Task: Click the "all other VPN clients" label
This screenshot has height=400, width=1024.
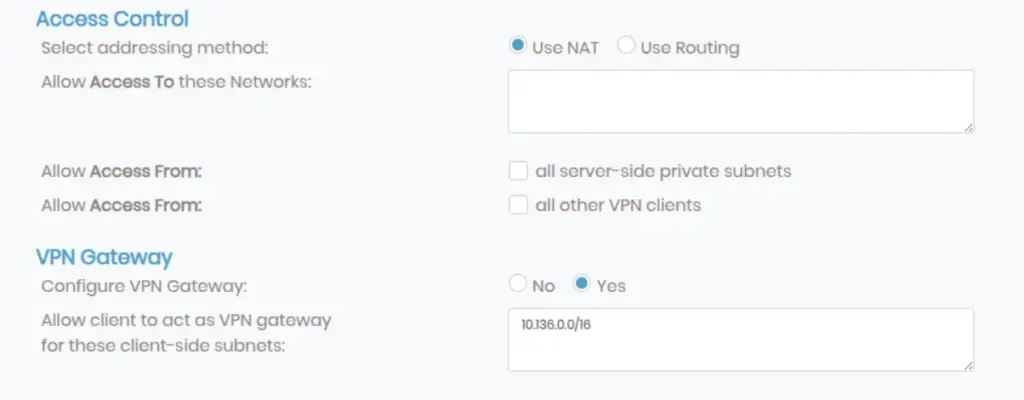Action: point(618,205)
